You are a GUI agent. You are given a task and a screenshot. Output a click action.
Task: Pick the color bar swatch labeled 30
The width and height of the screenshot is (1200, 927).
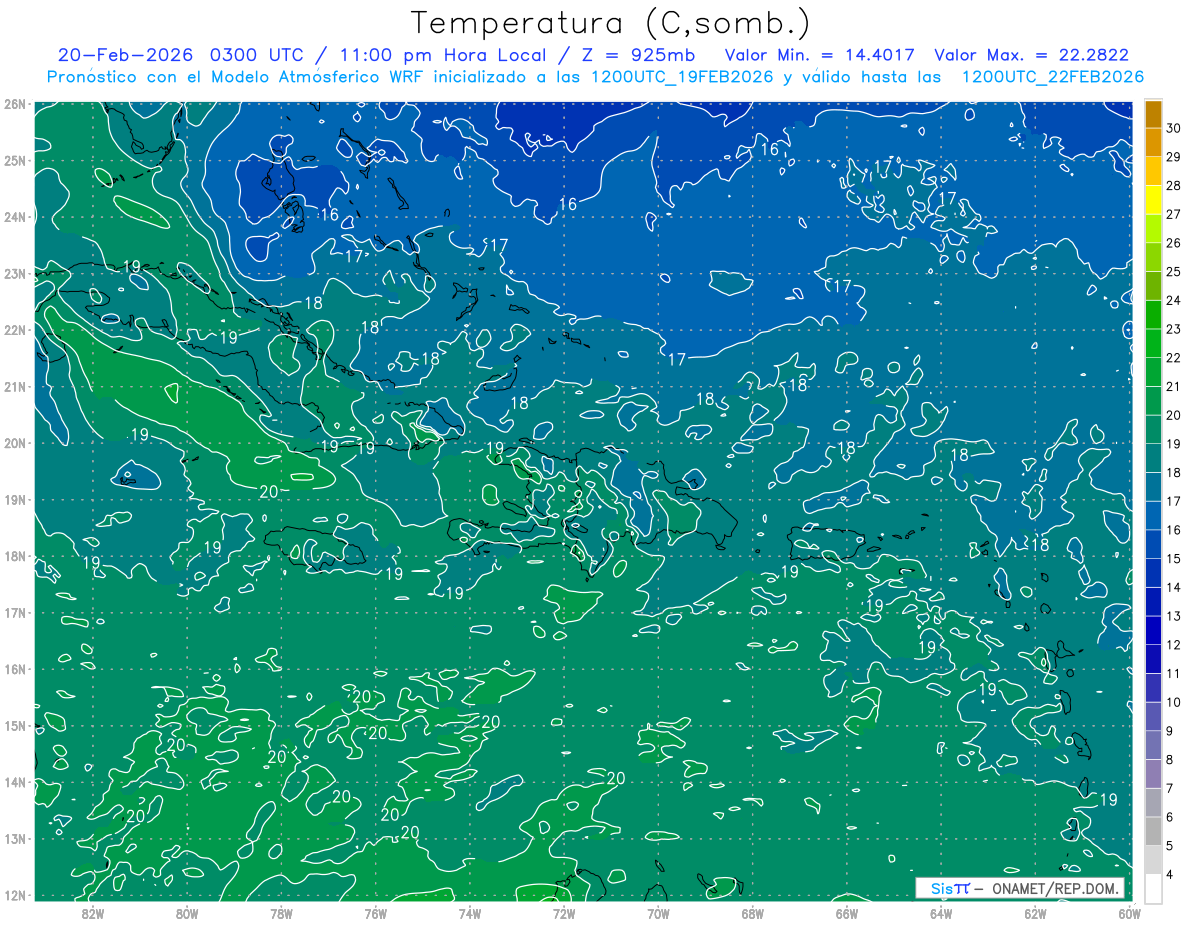(x=1154, y=114)
